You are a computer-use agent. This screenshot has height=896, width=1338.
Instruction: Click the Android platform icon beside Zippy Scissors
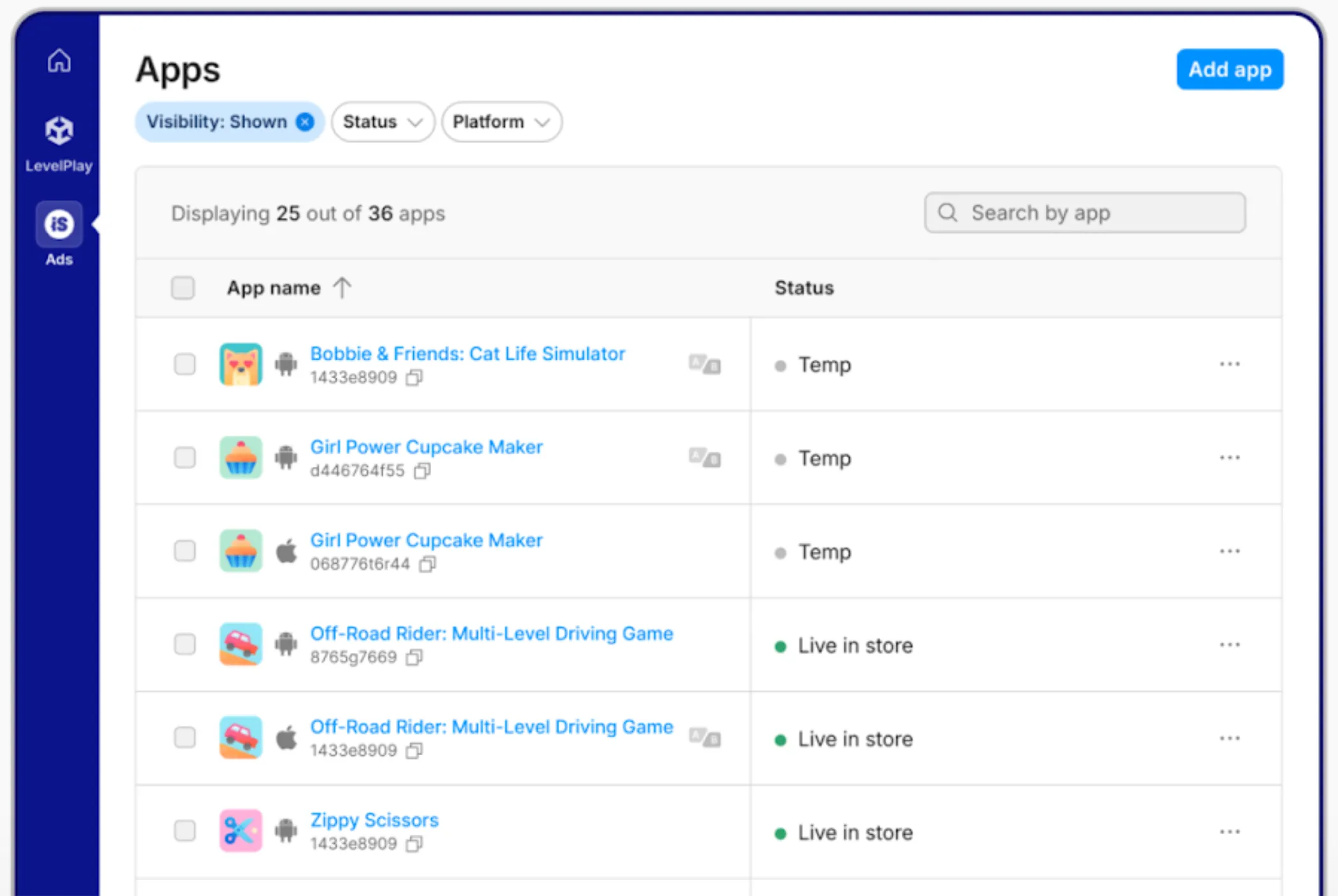tap(286, 831)
